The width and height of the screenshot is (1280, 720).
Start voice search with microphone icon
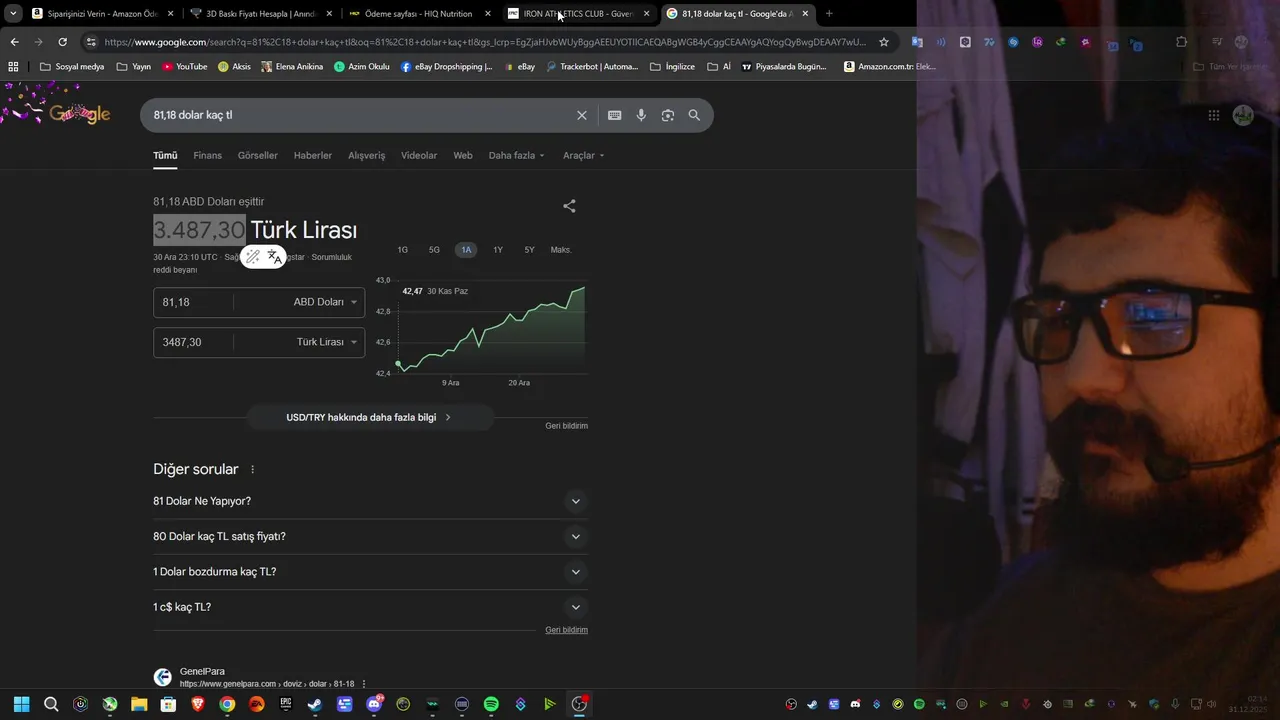[x=641, y=115]
